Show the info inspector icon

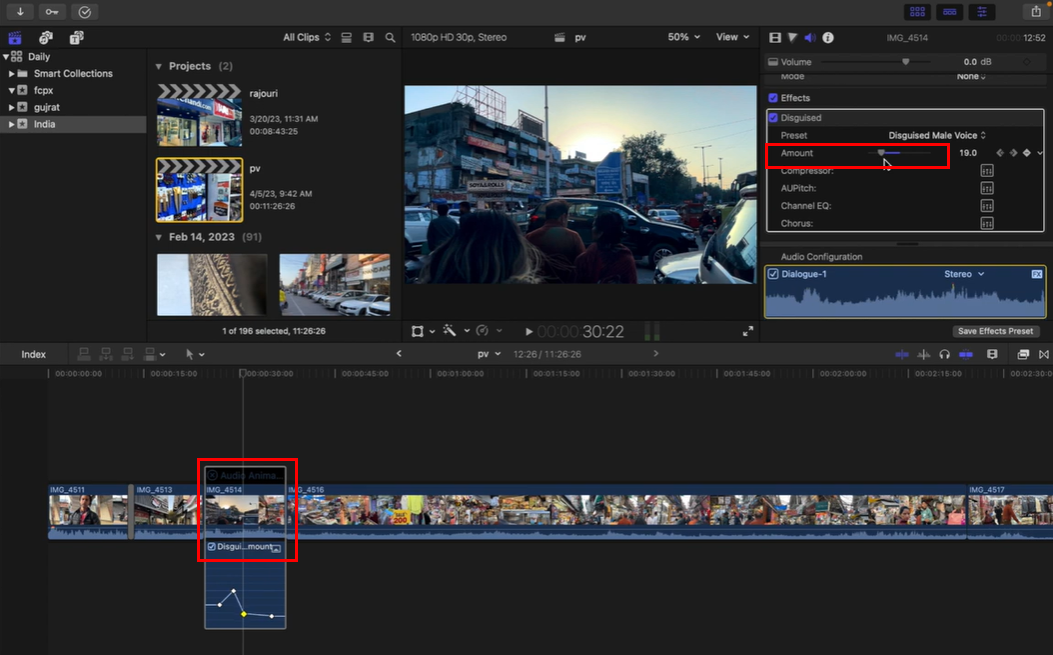(828, 38)
